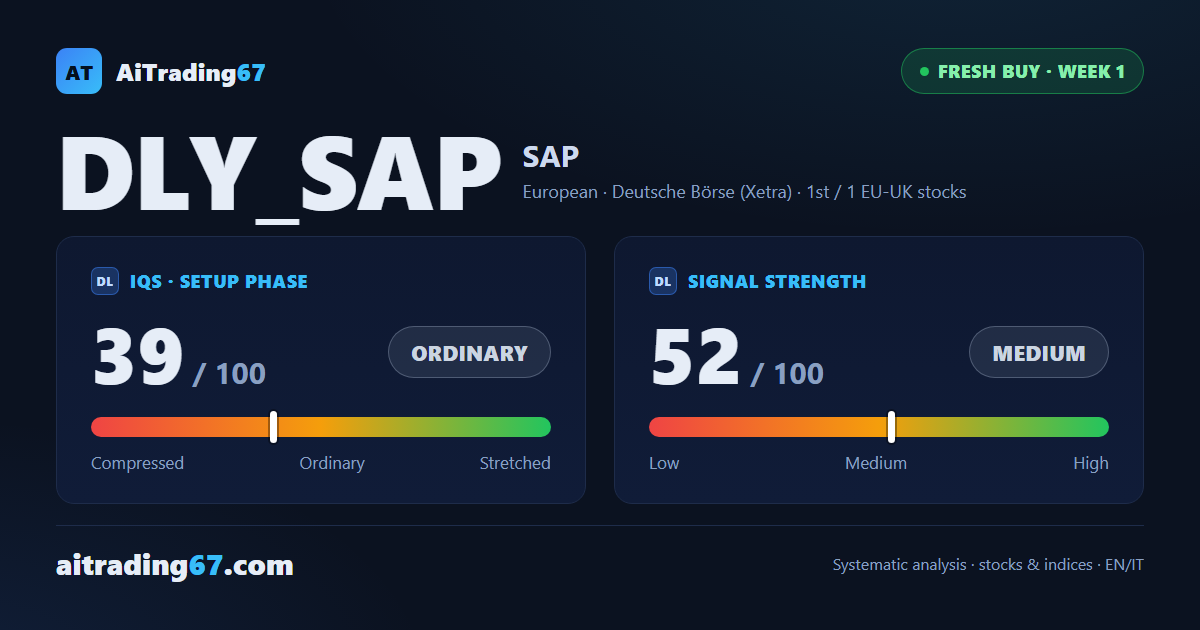This screenshot has height=630, width=1200.
Task: Open the AiTrading67 brand name
Action: click(191, 72)
